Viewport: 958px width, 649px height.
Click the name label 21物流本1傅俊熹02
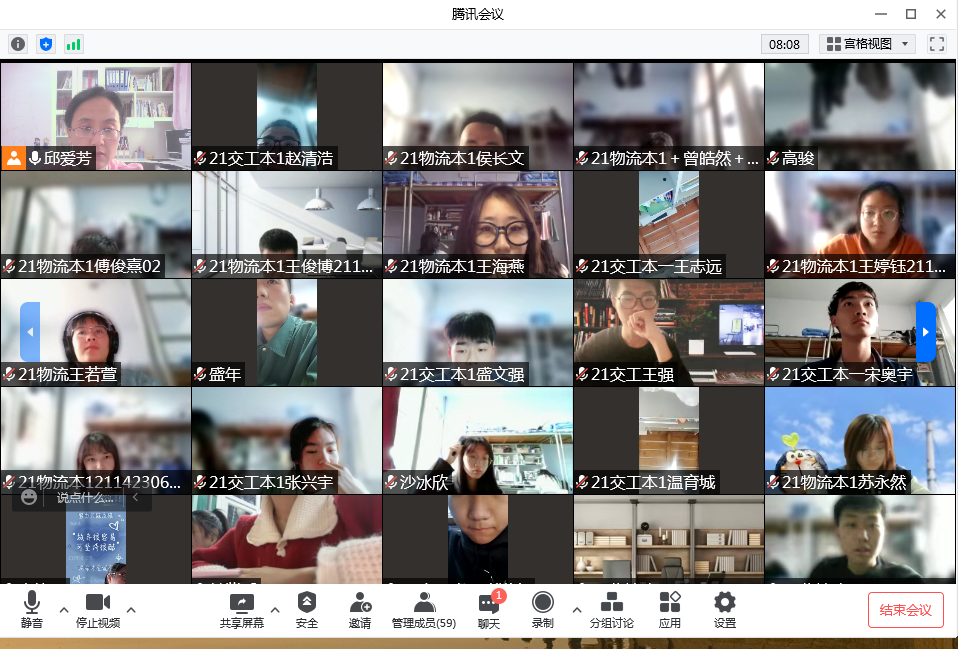pos(89,266)
